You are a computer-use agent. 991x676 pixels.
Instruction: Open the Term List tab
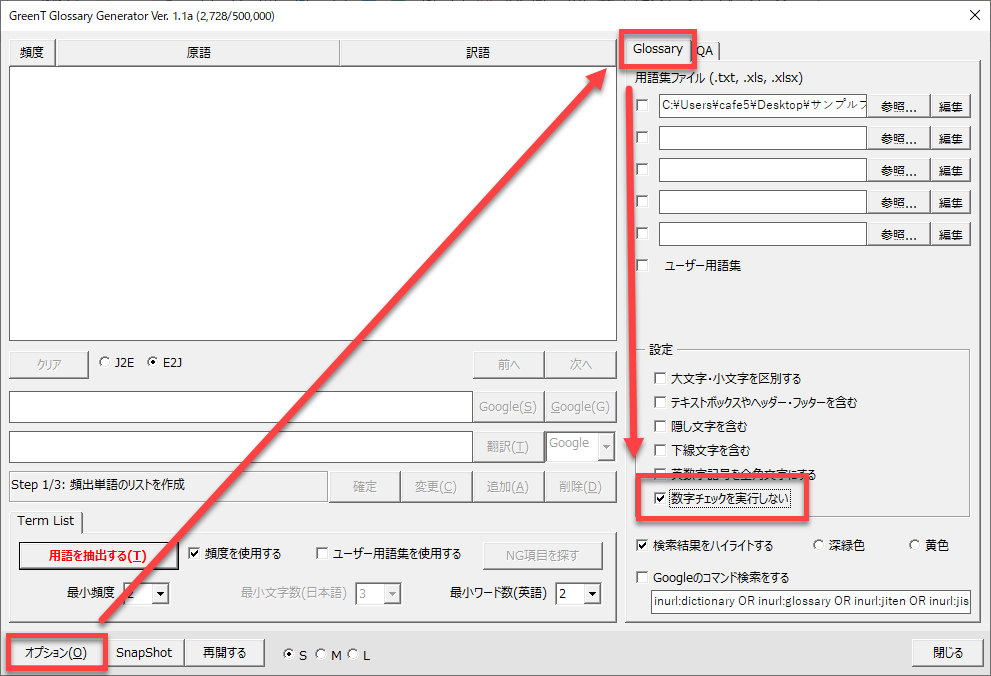pos(46,521)
